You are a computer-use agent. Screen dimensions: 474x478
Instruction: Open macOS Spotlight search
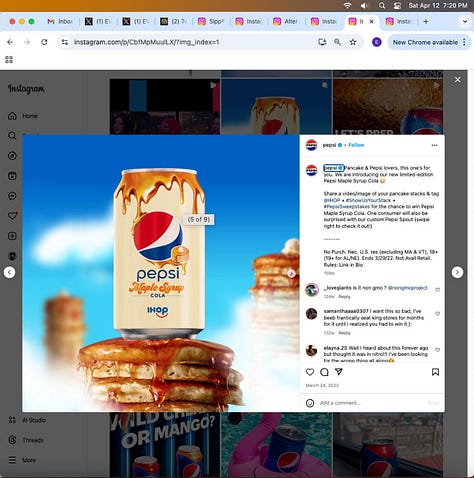[382, 6]
